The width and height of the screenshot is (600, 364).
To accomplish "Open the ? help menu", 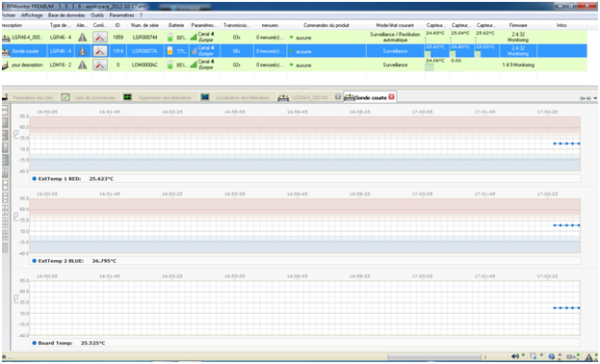I will tap(141, 15).
